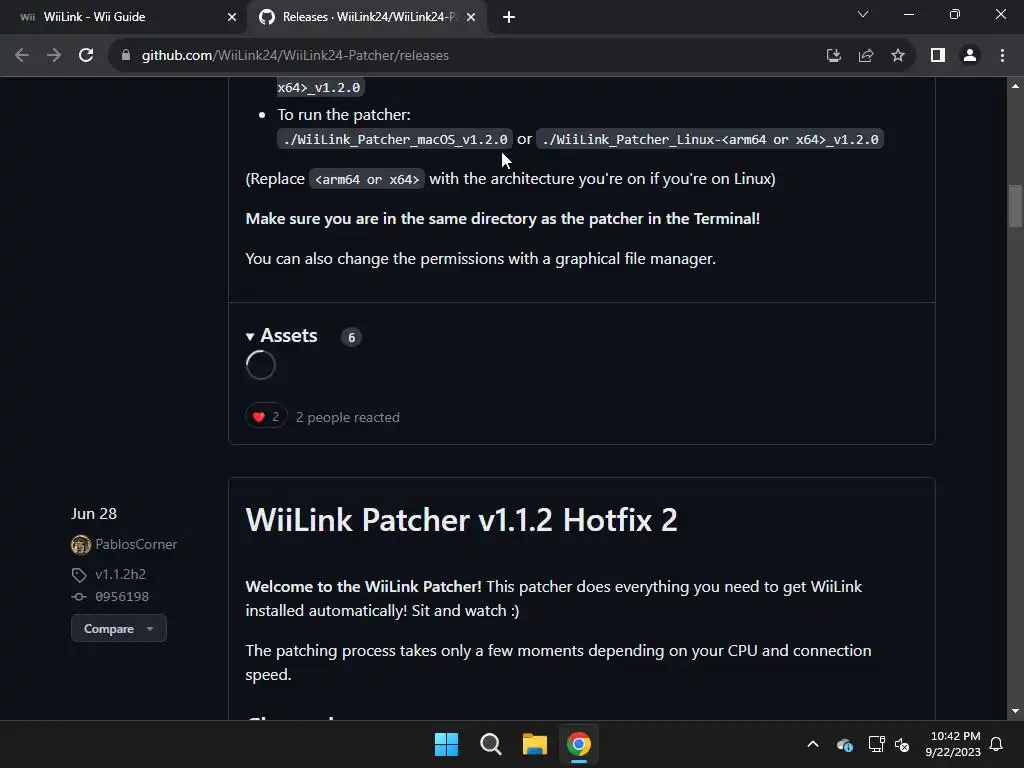This screenshot has width=1024, height=768.
Task: Click the Linux patcher command code
Action: tap(710, 139)
